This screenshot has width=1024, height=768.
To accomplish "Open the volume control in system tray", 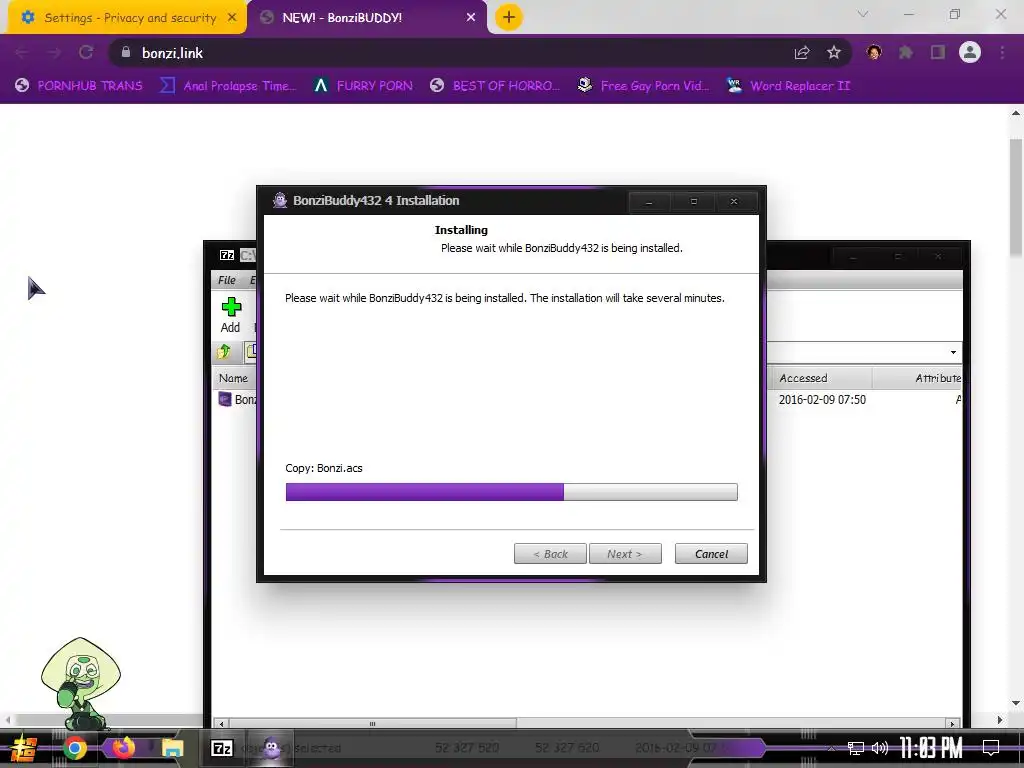I will [880, 748].
